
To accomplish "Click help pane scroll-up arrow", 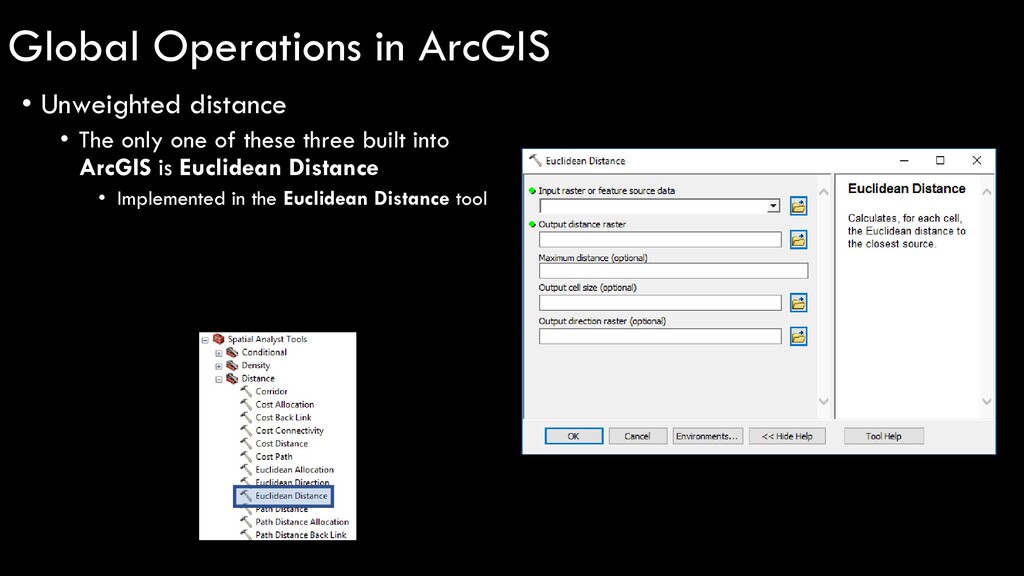I will pyautogui.click(x=987, y=192).
